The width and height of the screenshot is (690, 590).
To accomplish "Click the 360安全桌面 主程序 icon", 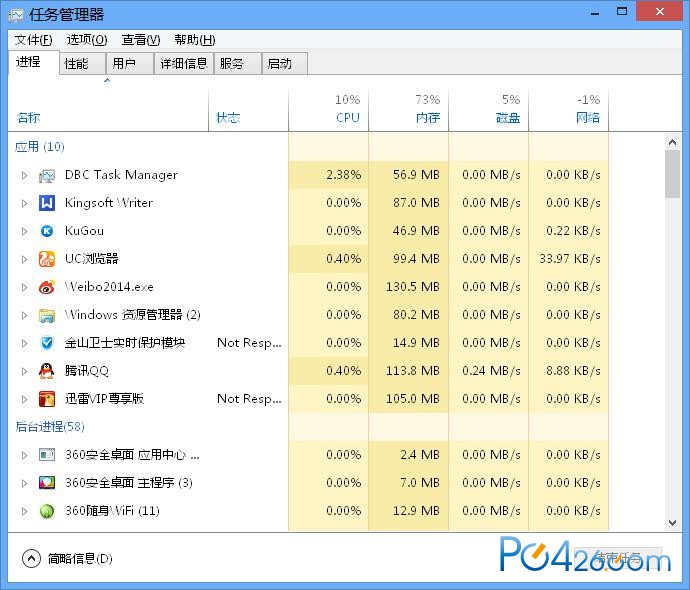I will 47,483.
